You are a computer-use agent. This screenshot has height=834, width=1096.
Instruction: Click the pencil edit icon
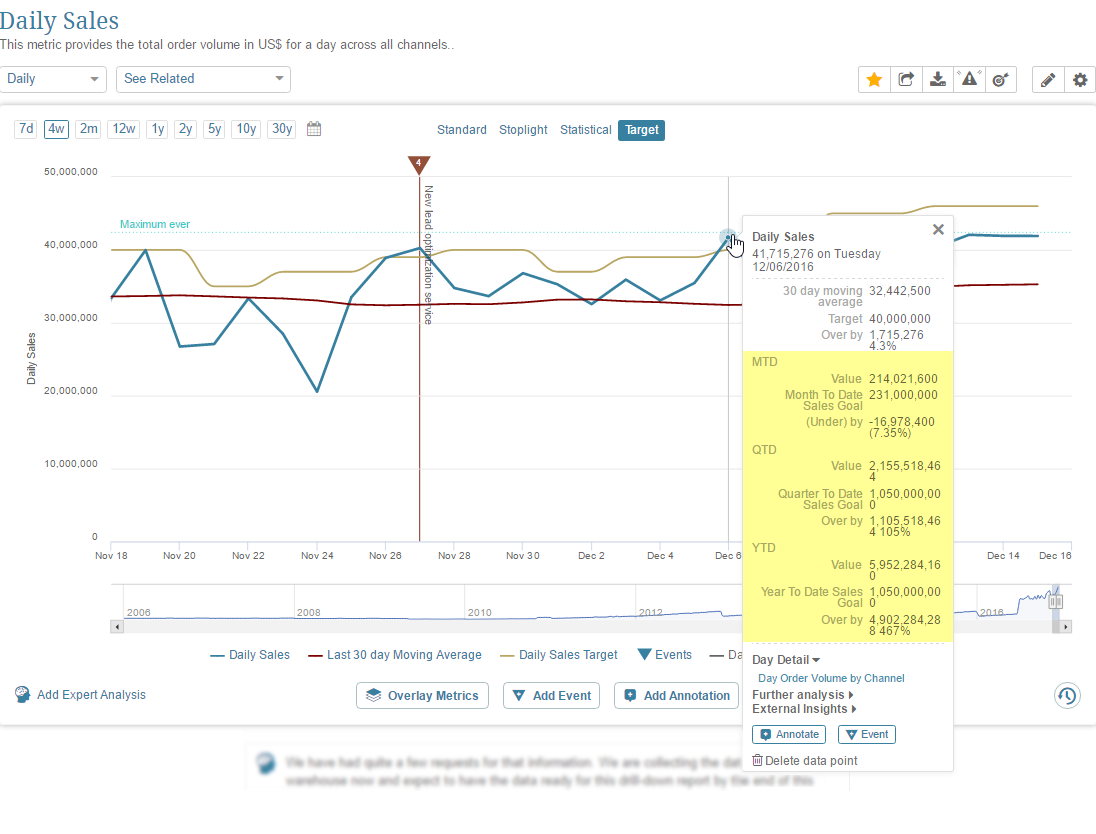(x=1047, y=80)
